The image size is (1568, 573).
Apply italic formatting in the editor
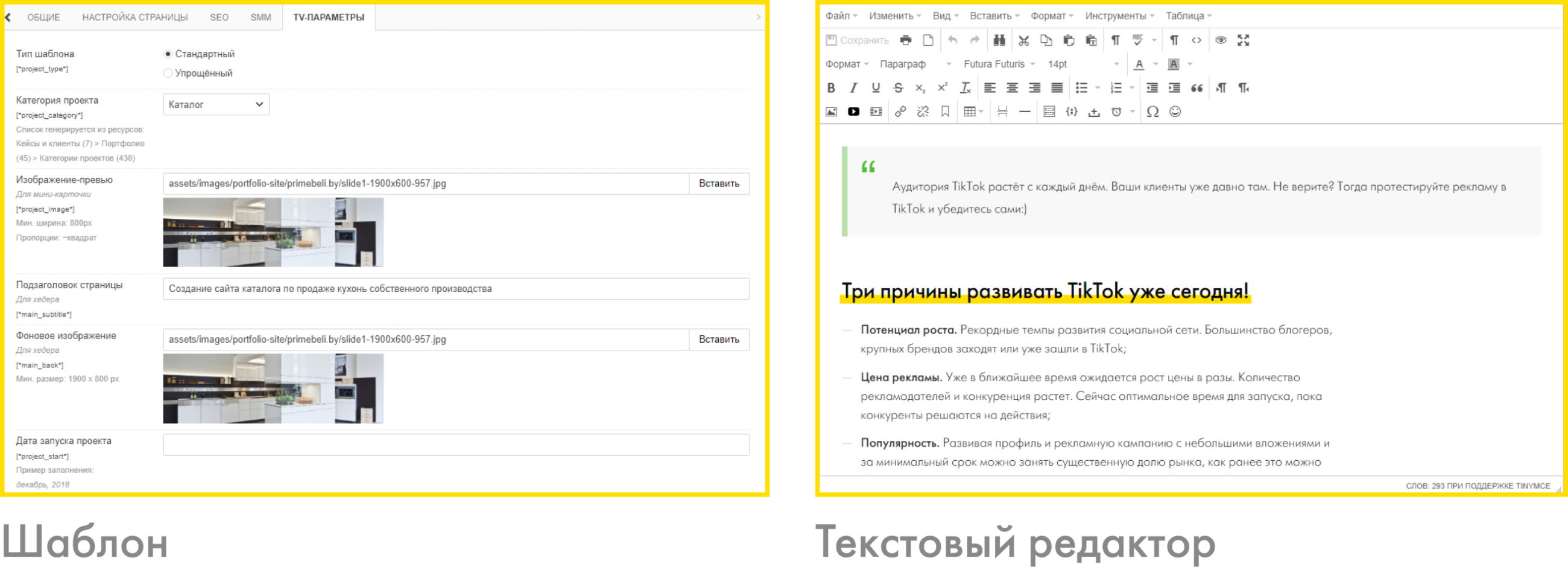click(x=854, y=87)
